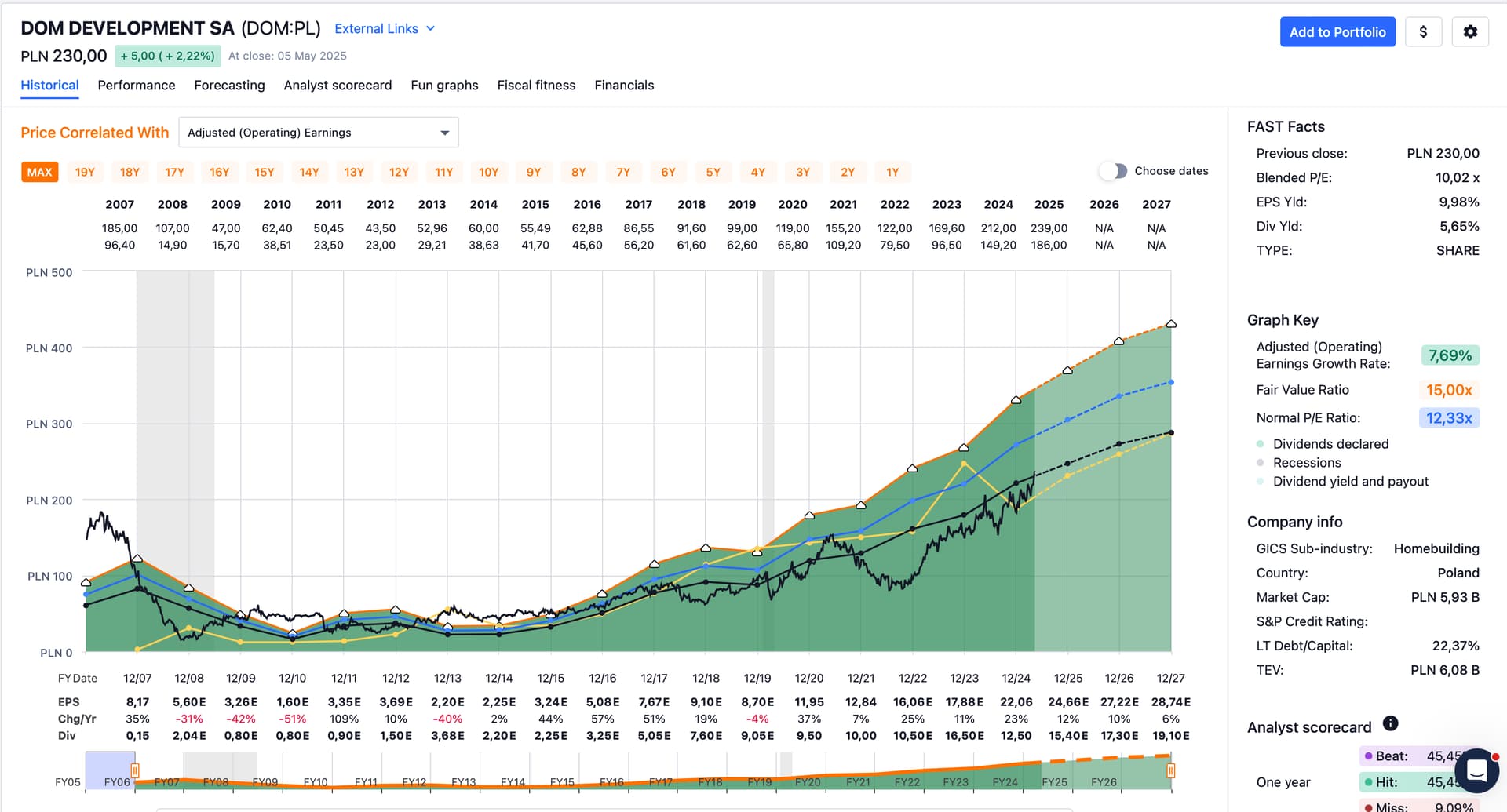Click the Add to Portfolio button
Viewport: 1507px width, 812px height.
pos(1337,32)
